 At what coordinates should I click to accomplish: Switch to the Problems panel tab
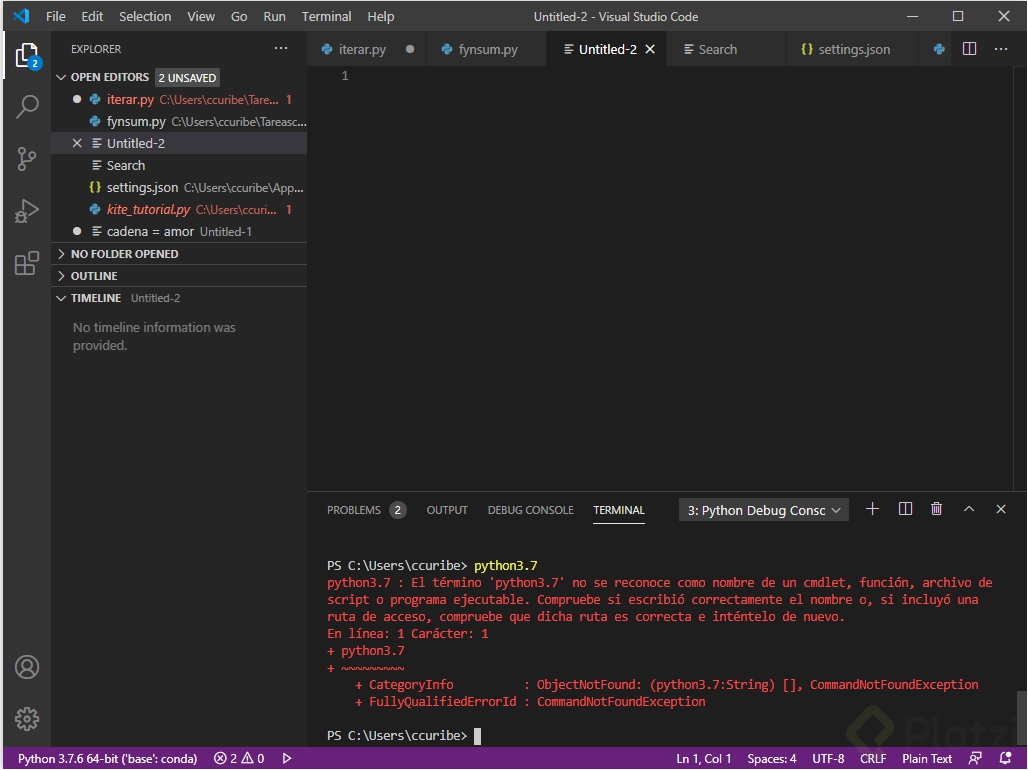point(366,510)
